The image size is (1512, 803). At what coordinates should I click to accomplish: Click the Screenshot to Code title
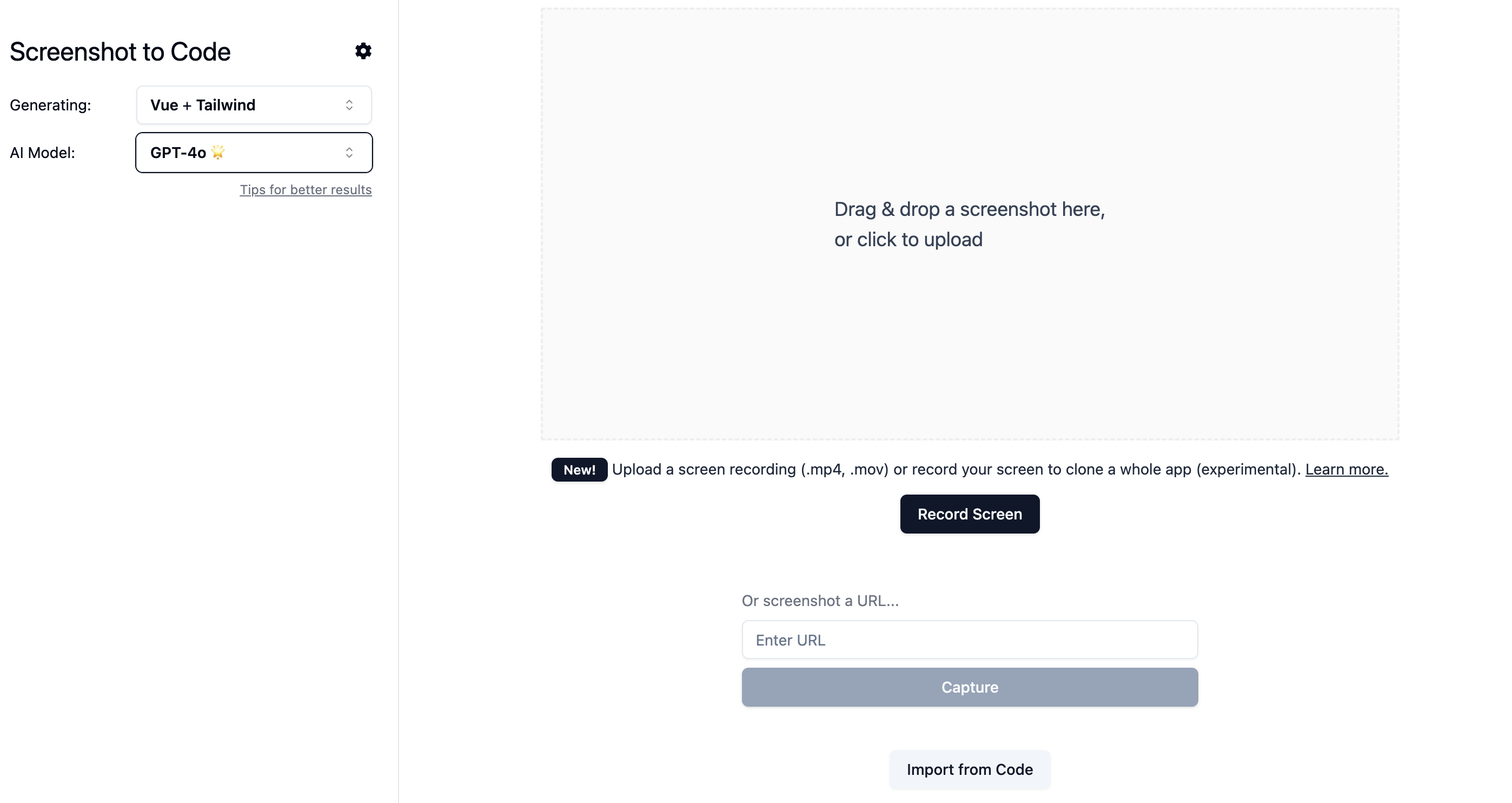pos(121,52)
